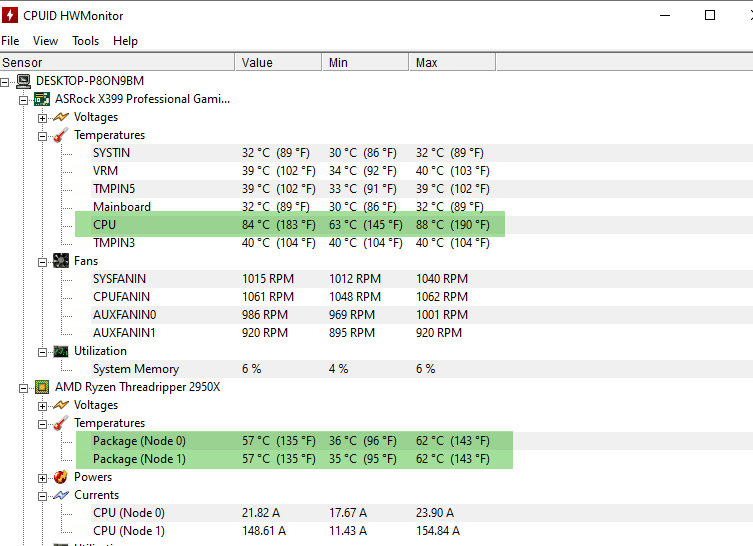Select the VRM temperature row
753x546 pixels.
pos(422,171)
